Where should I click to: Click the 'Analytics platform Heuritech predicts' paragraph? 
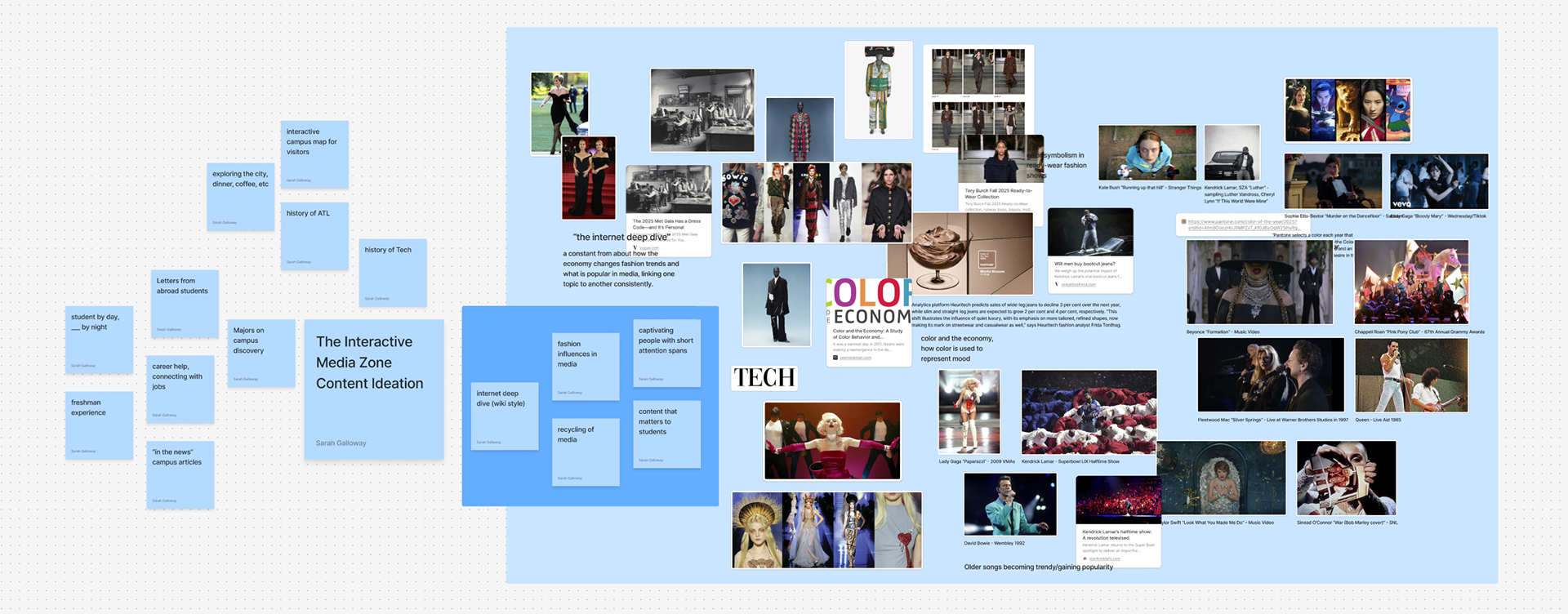click(1016, 314)
